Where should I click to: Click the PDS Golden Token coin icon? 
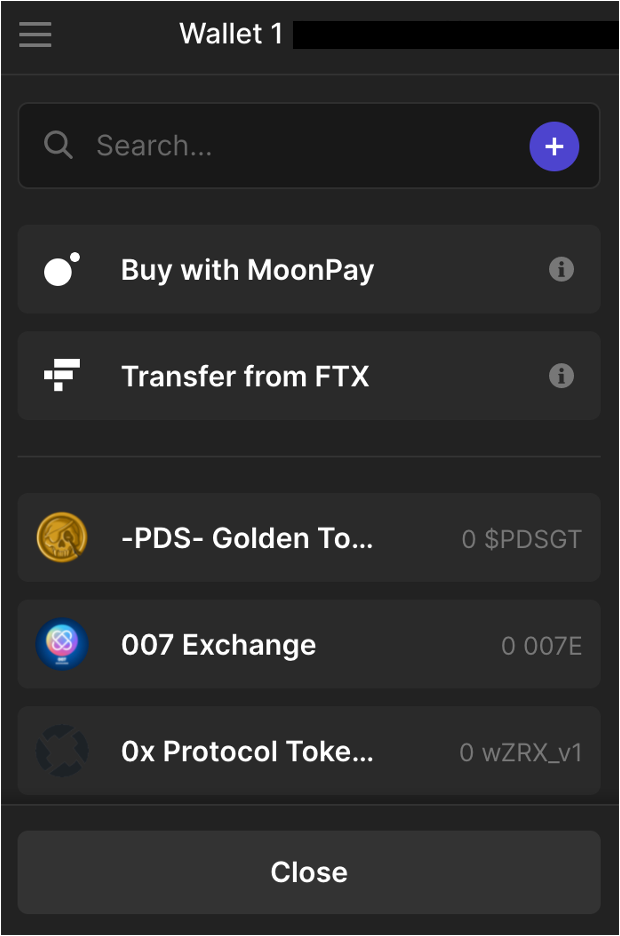pos(62,538)
